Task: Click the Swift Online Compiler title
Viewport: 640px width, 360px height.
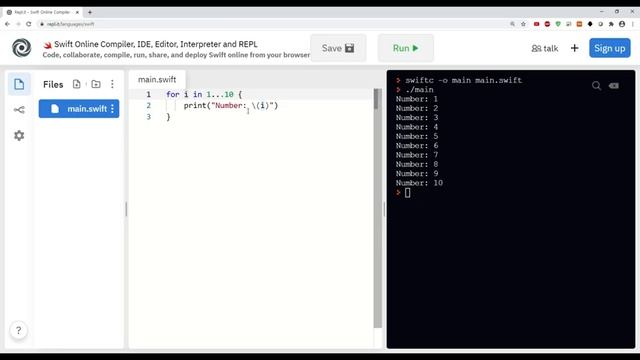Action: pos(156,44)
